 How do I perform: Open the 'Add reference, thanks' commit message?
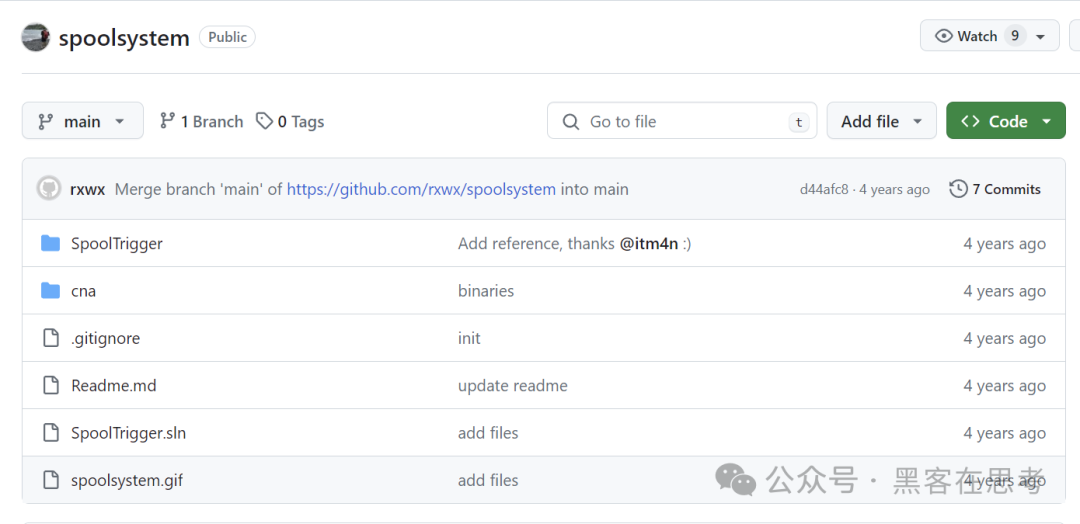(536, 244)
